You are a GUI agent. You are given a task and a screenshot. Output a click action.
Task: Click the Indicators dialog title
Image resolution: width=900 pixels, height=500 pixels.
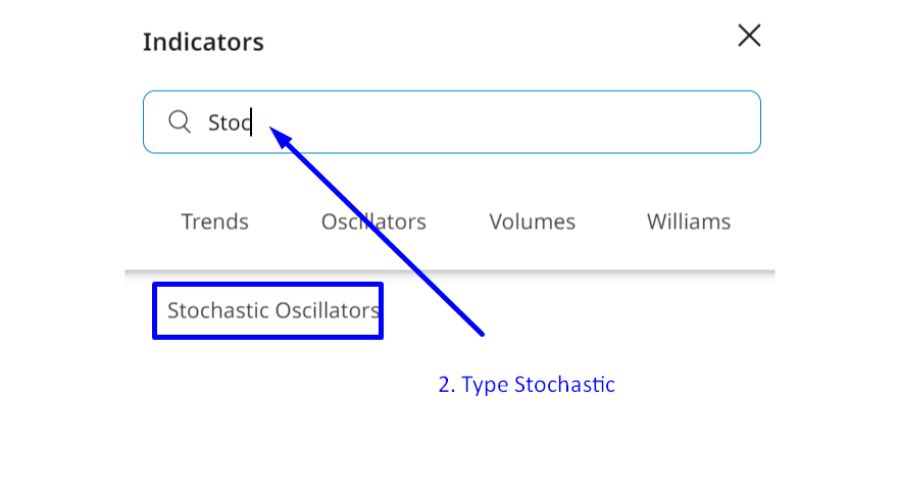click(x=203, y=42)
